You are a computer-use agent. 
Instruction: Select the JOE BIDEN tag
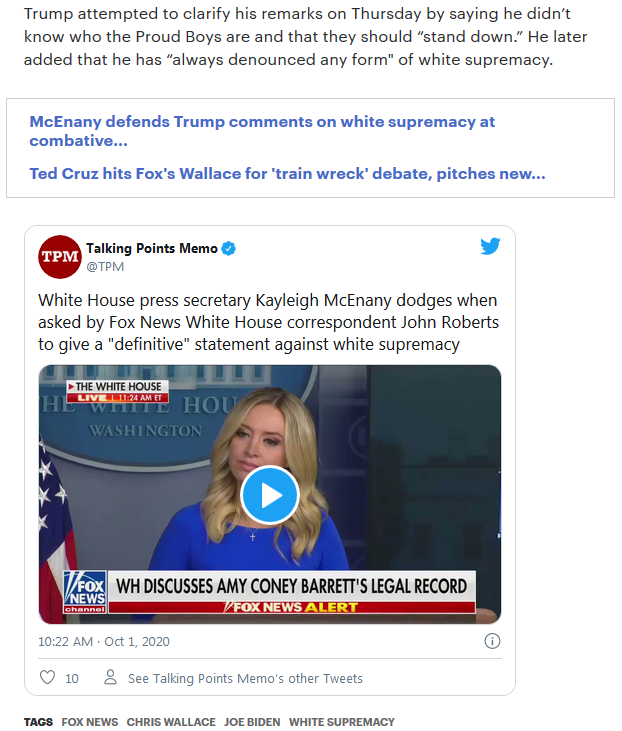252,722
